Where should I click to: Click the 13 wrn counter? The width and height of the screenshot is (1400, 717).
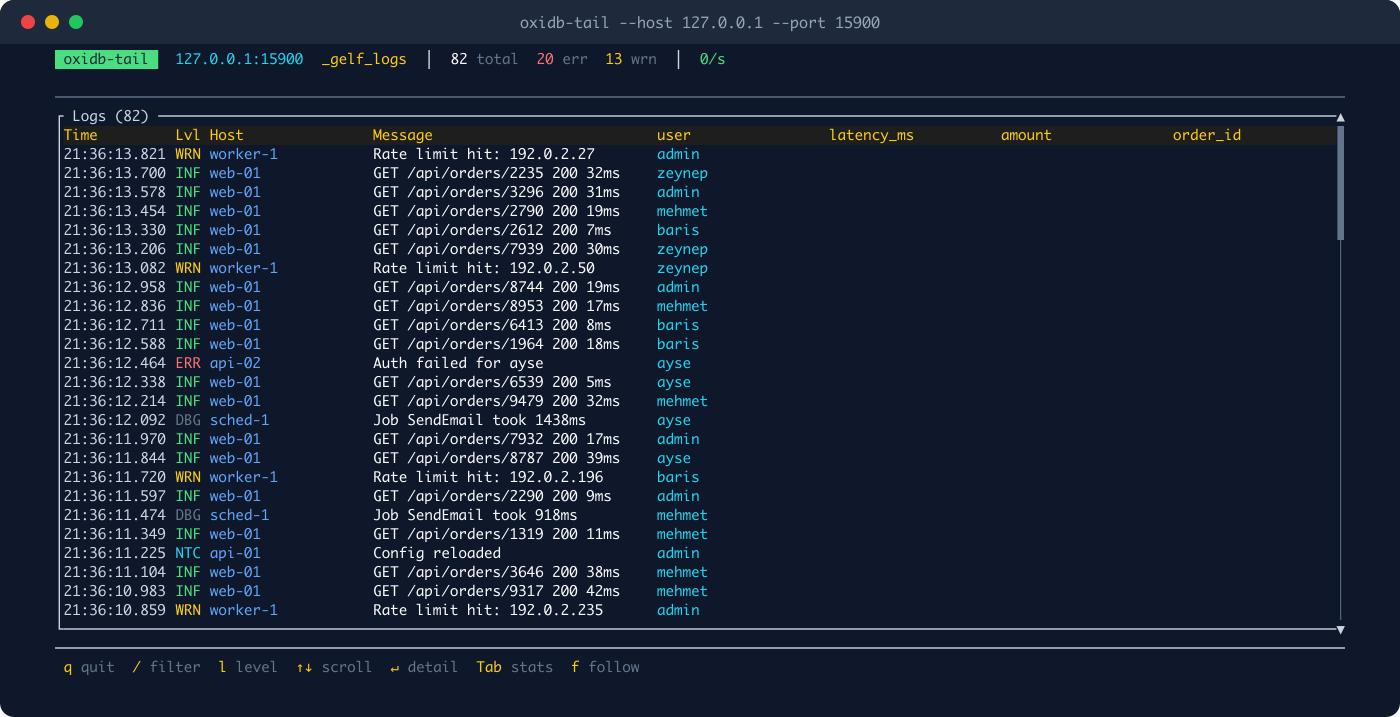click(631, 59)
